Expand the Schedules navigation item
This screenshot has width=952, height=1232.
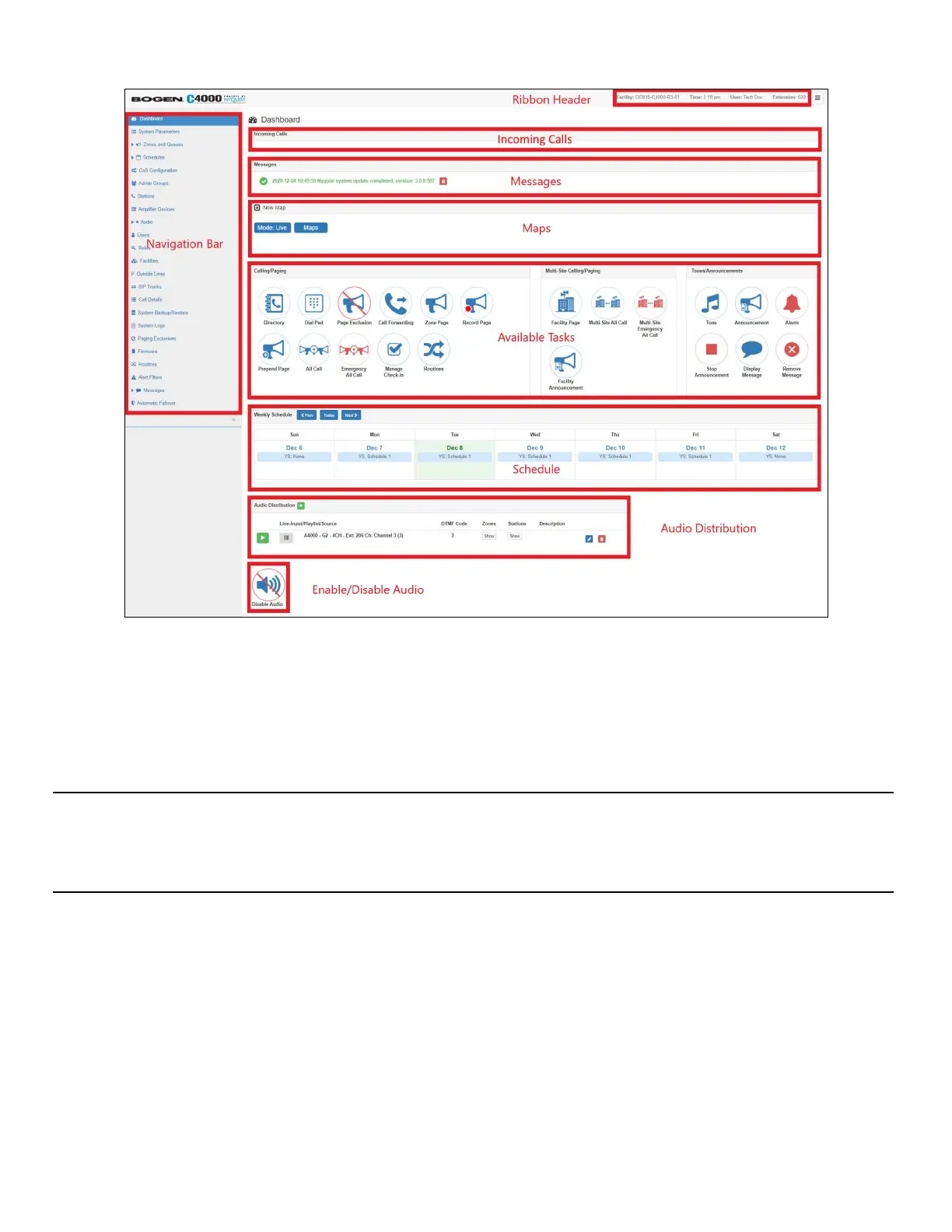pos(132,157)
